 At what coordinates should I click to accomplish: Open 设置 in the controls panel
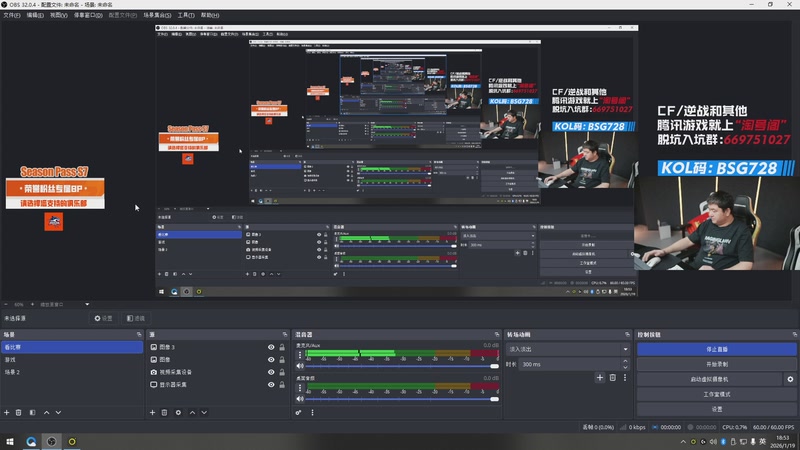point(716,409)
